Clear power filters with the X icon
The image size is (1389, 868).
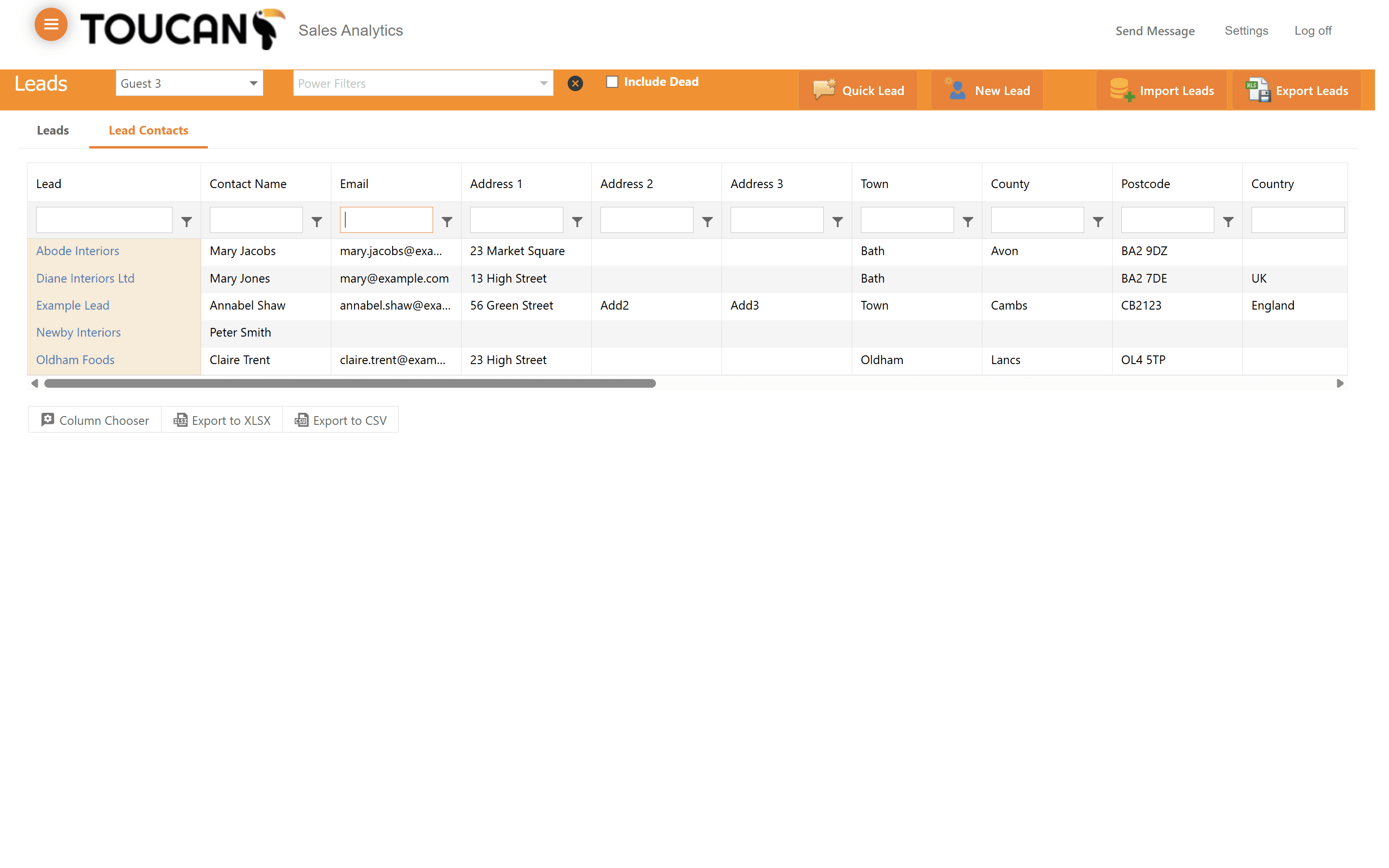click(575, 83)
